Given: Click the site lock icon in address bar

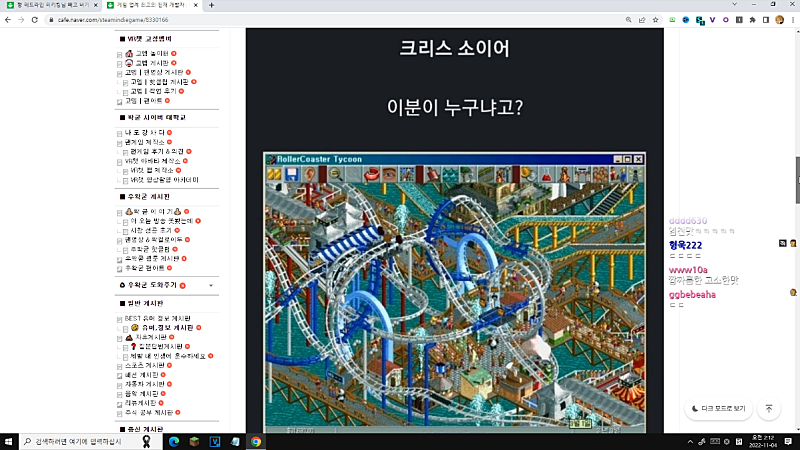Looking at the screenshot, I should (51, 20).
